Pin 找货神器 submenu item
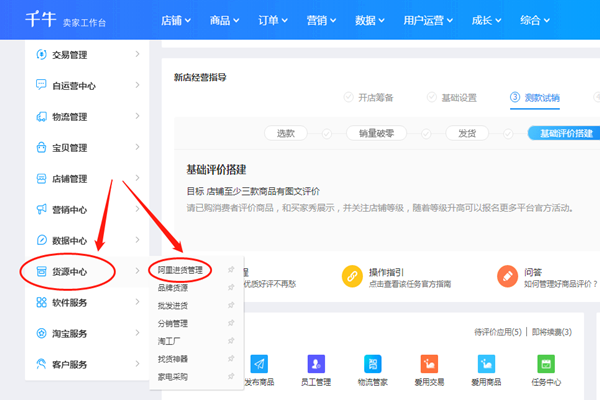 click(231, 359)
